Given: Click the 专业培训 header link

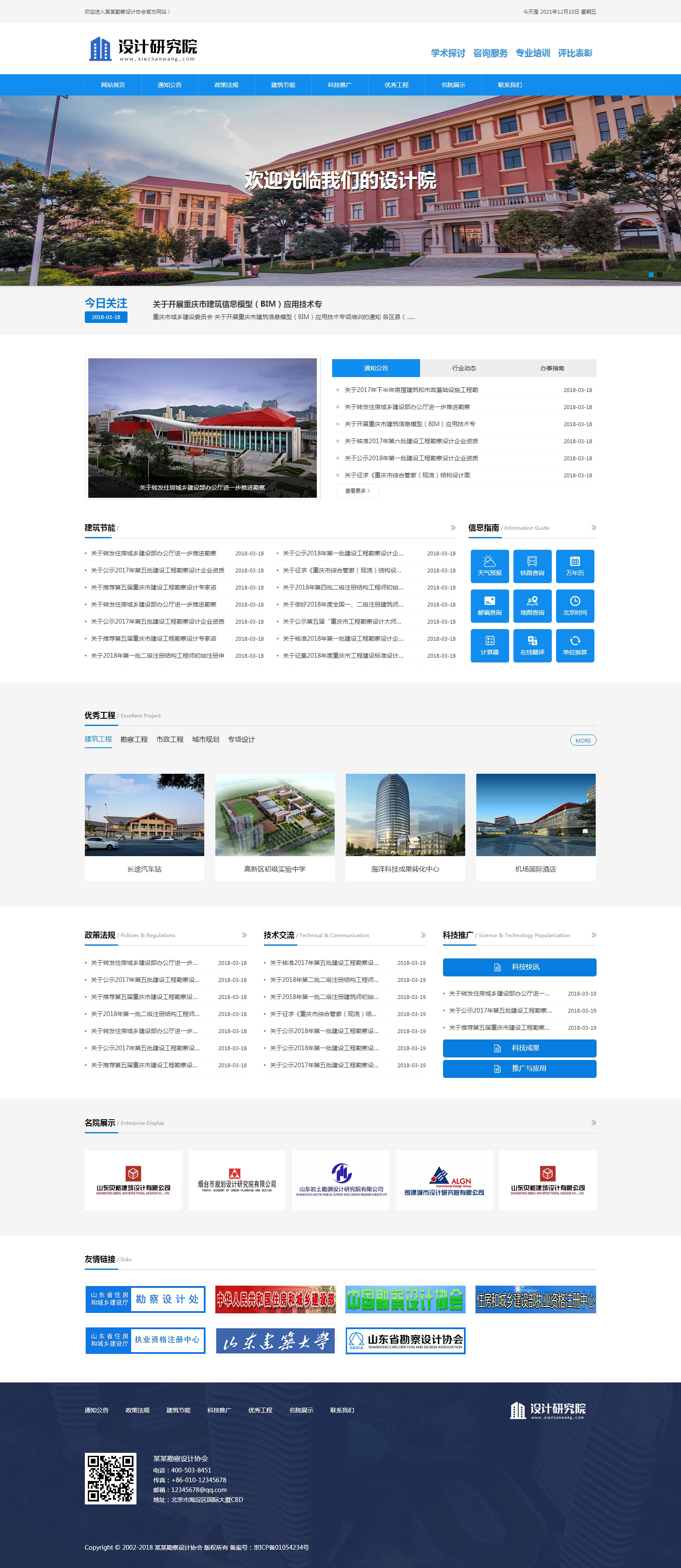Looking at the screenshot, I should pyautogui.click(x=533, y=53).
